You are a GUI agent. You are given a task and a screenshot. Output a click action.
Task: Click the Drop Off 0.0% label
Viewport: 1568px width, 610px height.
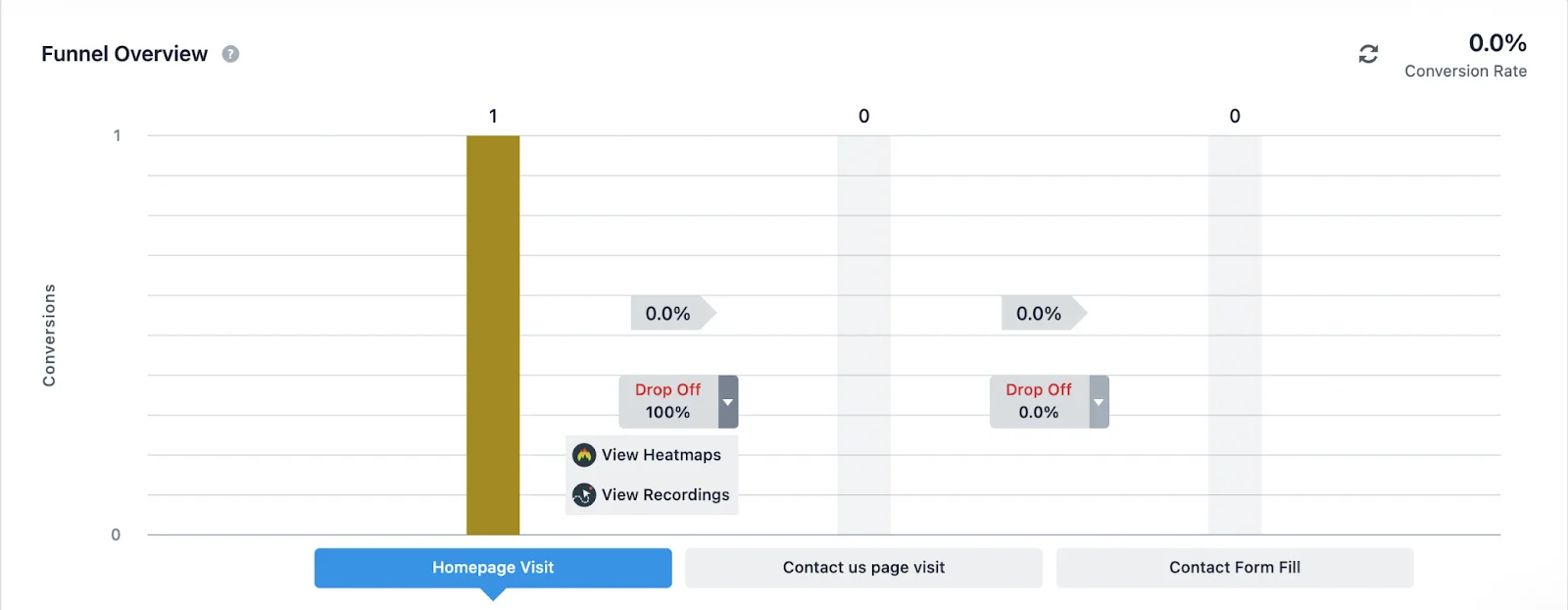[1039, 401]
